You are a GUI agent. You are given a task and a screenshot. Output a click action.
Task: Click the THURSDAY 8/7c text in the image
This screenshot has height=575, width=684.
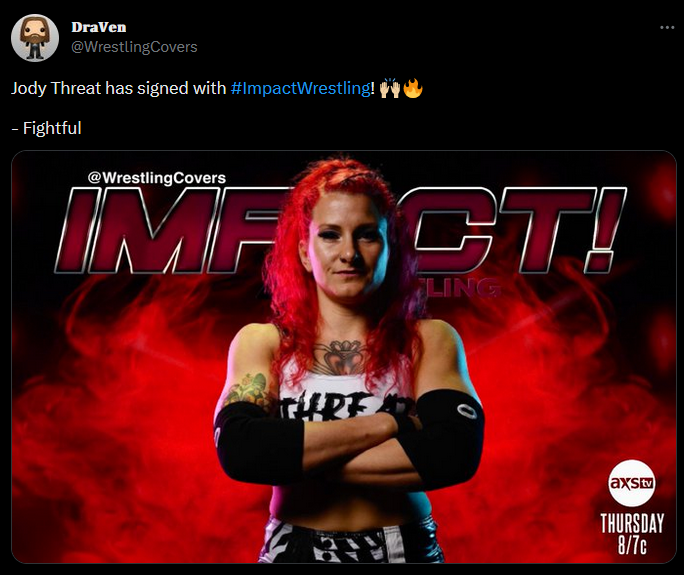632,533
